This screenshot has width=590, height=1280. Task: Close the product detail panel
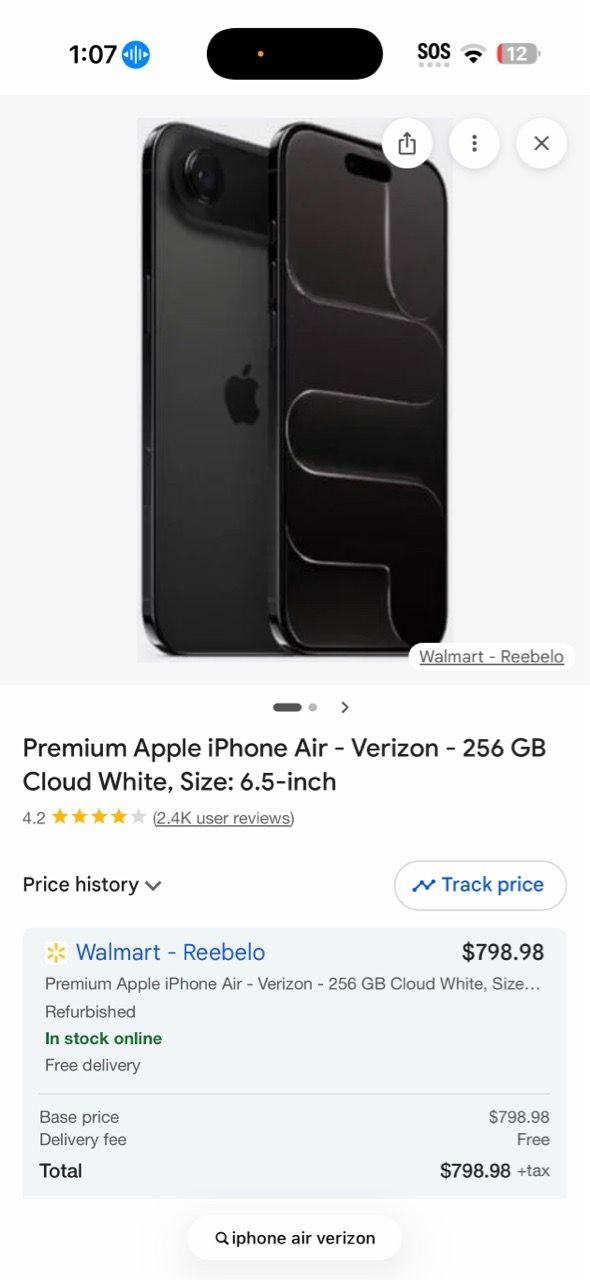click(x=541, y=143)
